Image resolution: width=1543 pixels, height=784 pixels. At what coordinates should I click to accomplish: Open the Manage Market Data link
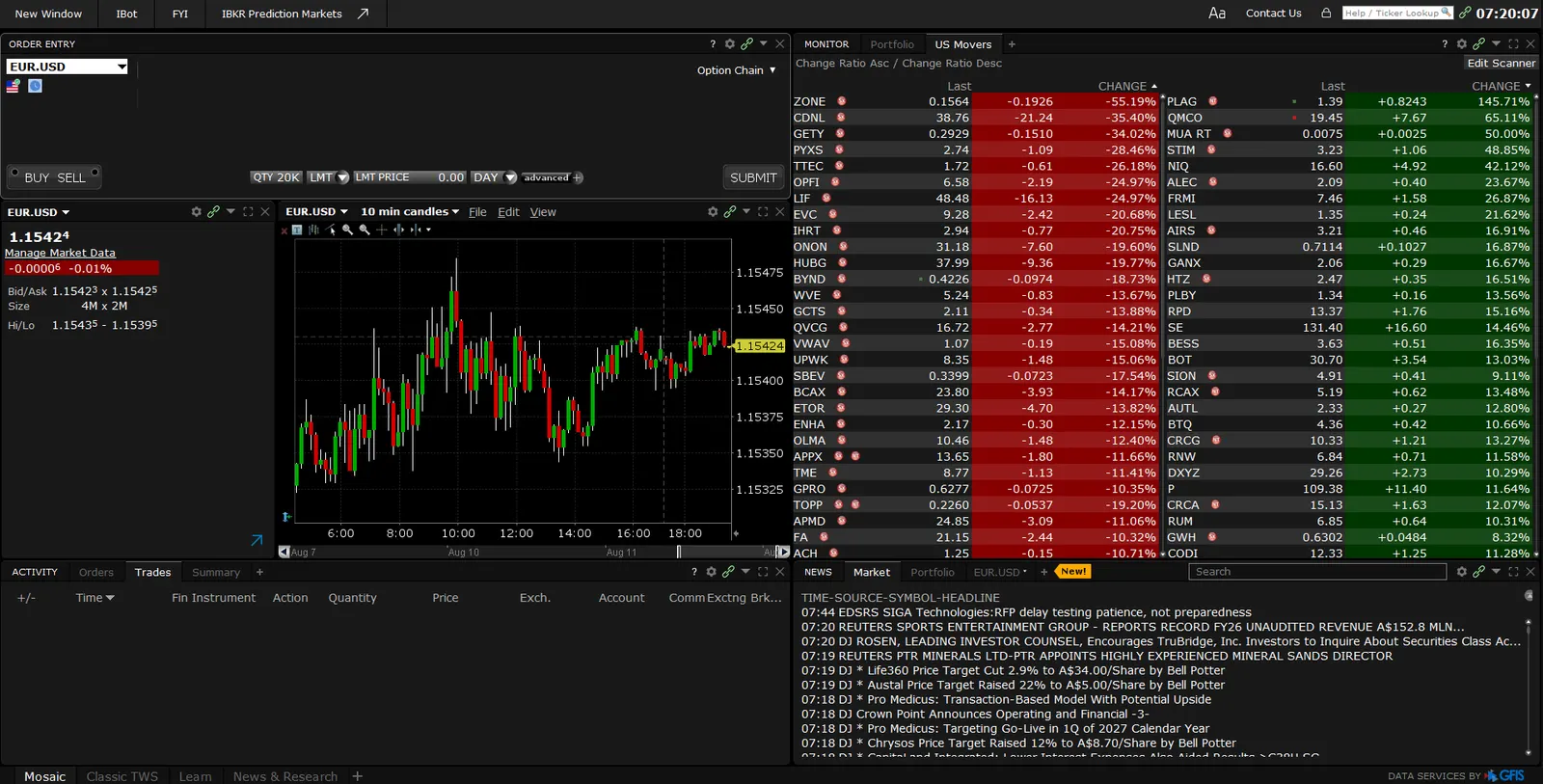point(60,253)
